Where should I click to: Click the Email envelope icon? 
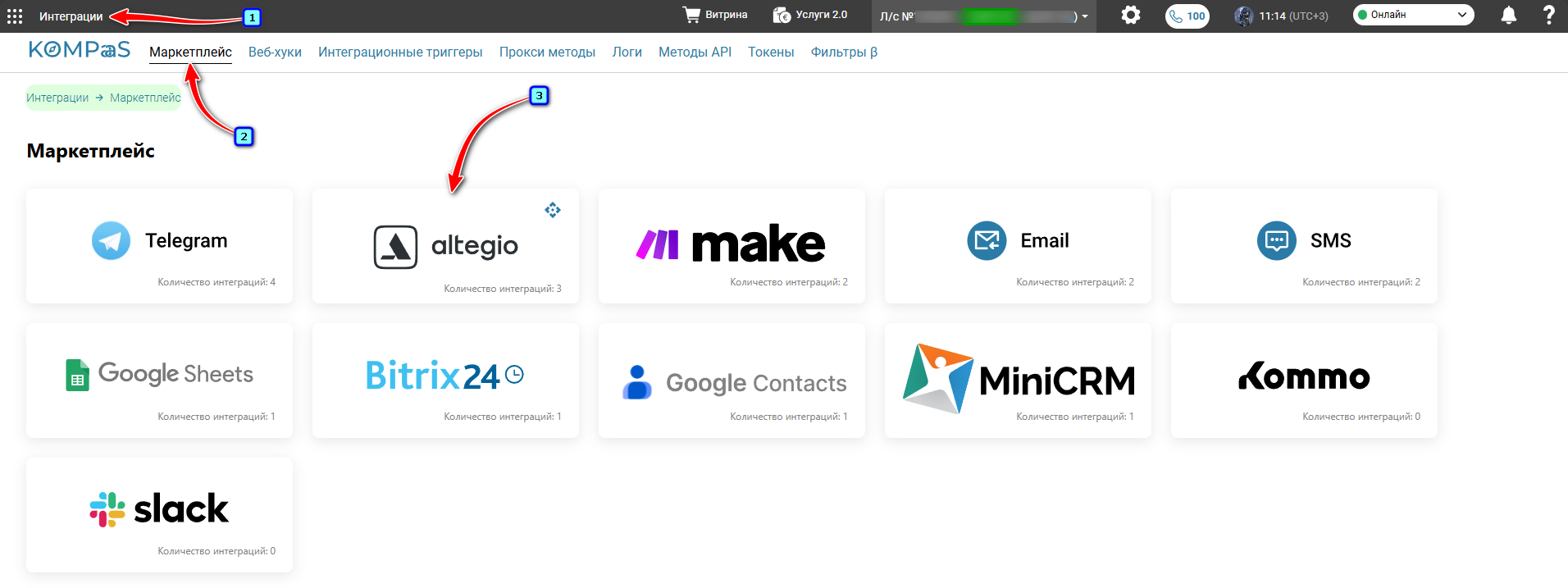(x=987, y=240)
